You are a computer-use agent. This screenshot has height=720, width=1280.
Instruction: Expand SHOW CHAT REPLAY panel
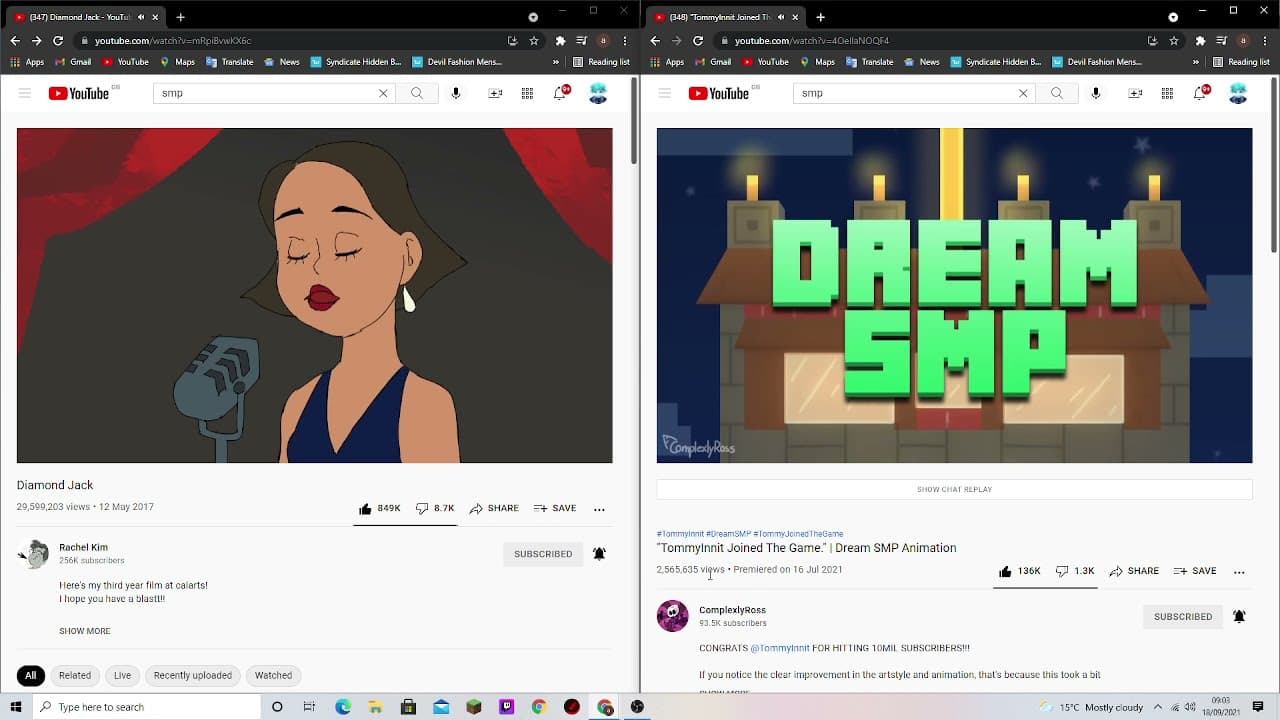click(954, 489)
